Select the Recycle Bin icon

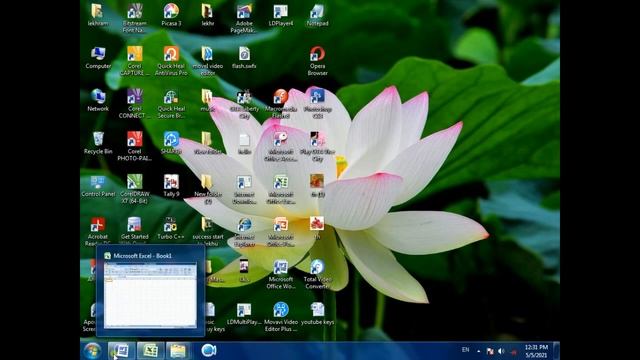coord(98,143)
